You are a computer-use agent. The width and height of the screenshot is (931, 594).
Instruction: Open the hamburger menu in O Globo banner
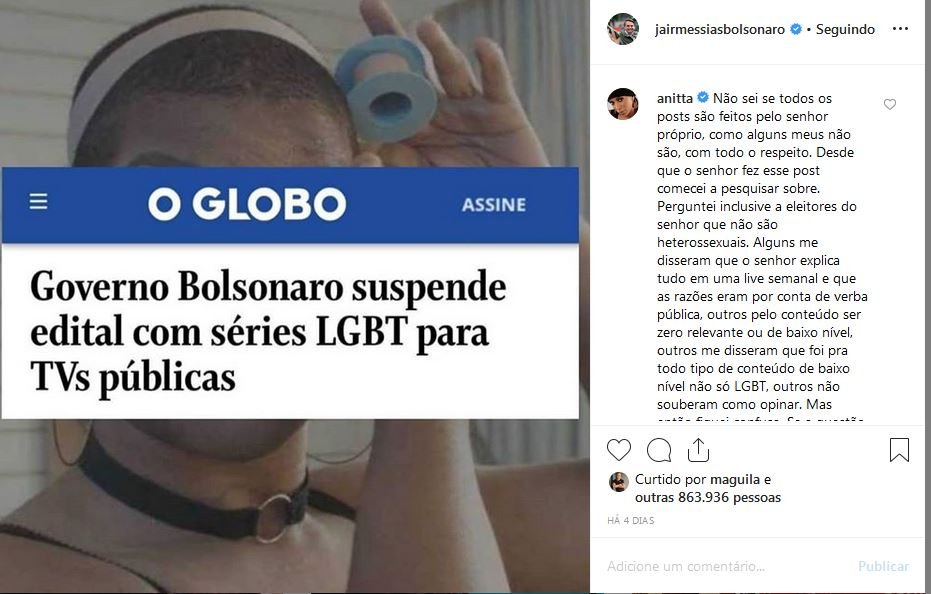point(39,202)
